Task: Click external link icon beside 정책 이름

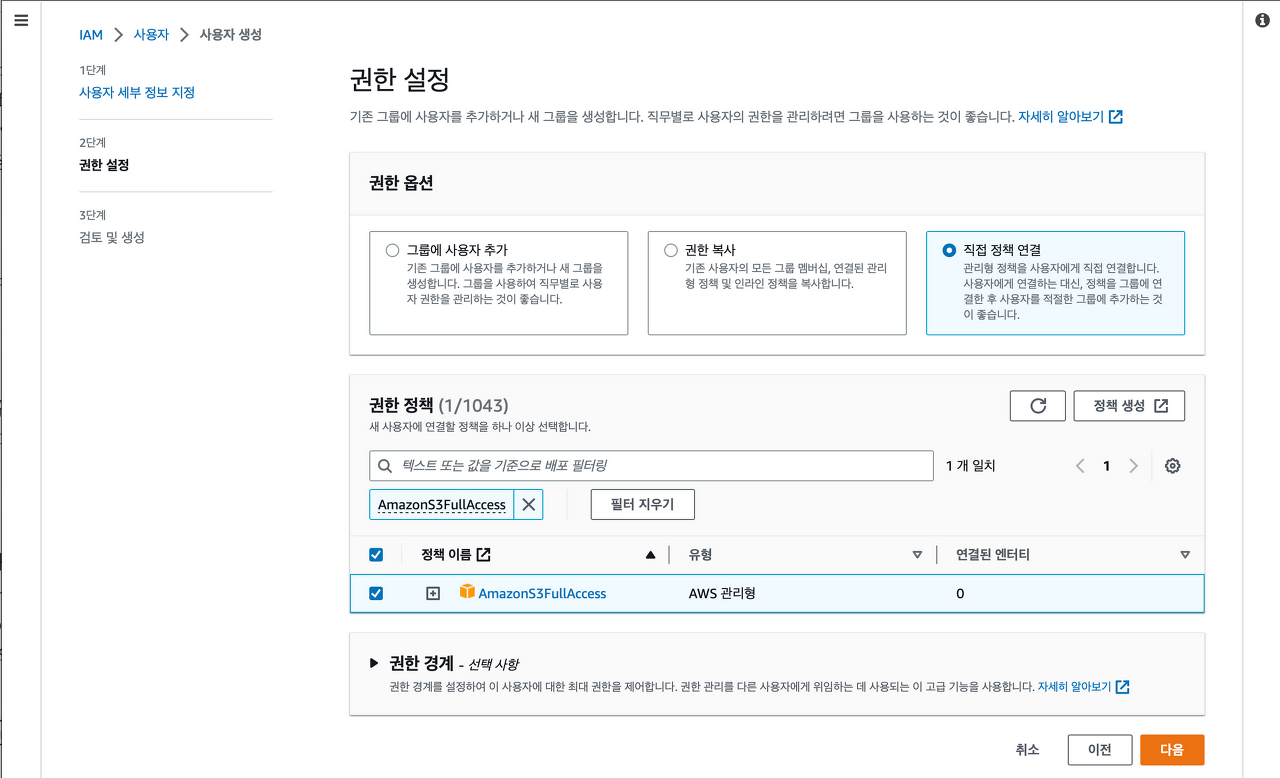Action: [483, 555]
